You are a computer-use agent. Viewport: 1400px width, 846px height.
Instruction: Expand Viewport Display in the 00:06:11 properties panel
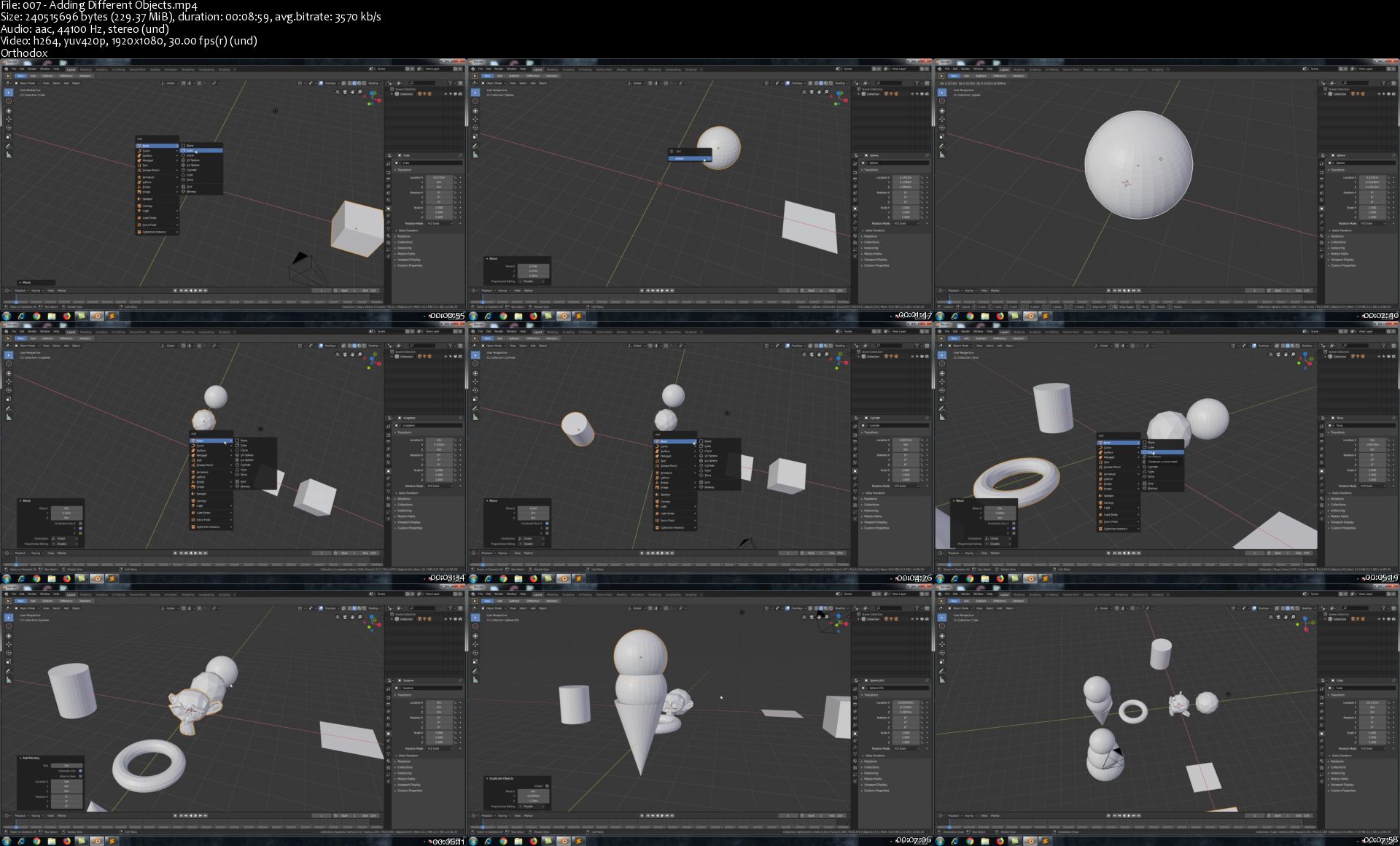[408, 785]
